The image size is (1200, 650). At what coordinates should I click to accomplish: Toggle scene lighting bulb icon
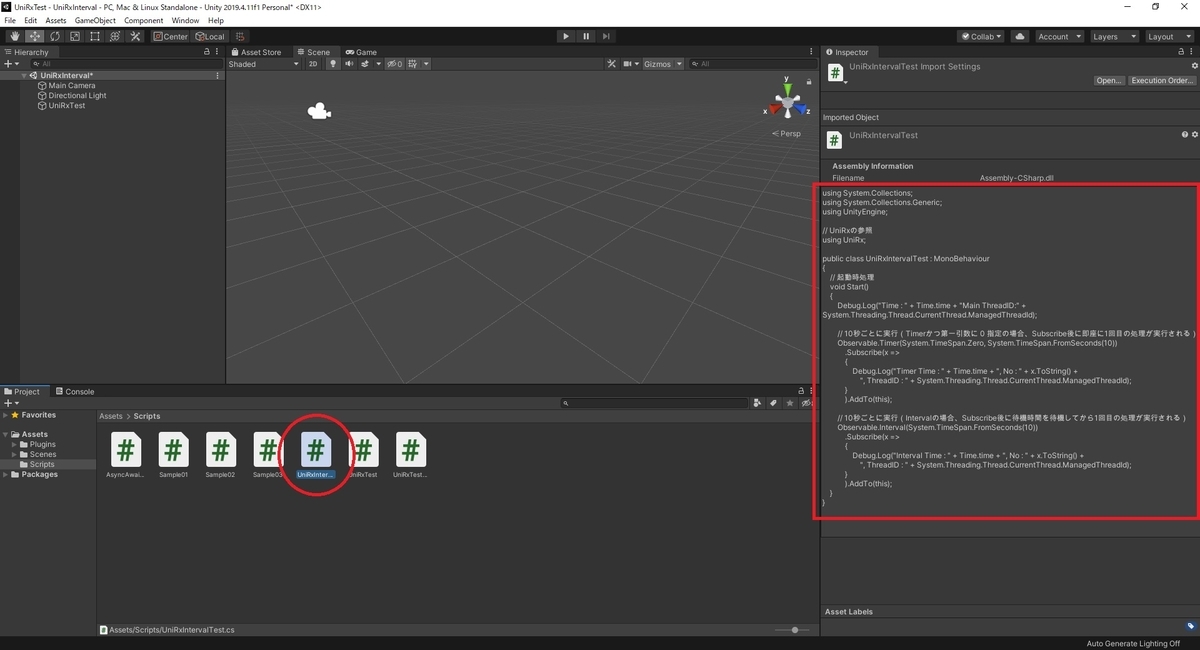(x=332, y=64)
